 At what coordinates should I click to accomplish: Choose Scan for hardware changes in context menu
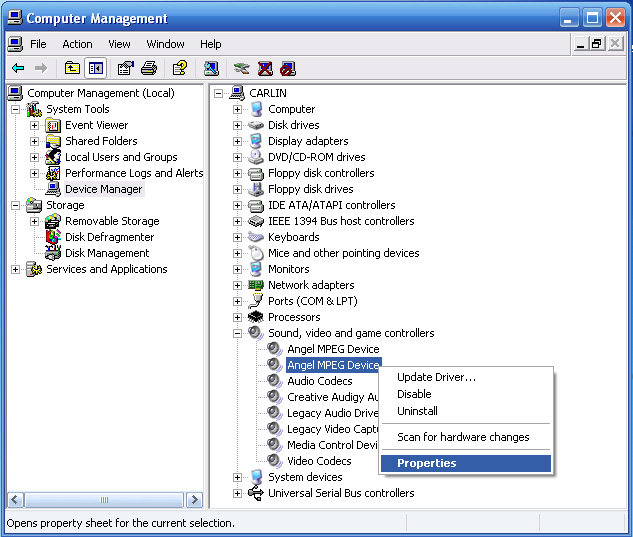click(x=466, y=437)
